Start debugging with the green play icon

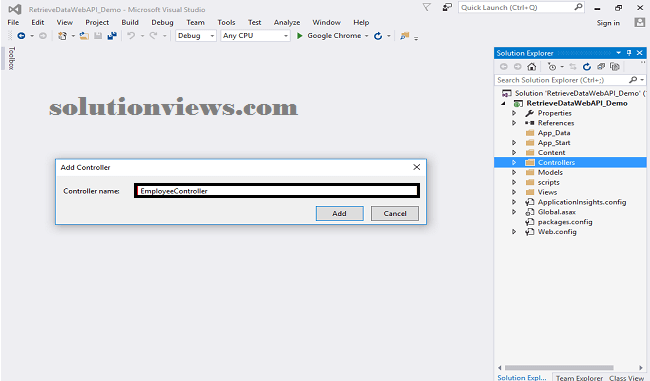(300, 36)
